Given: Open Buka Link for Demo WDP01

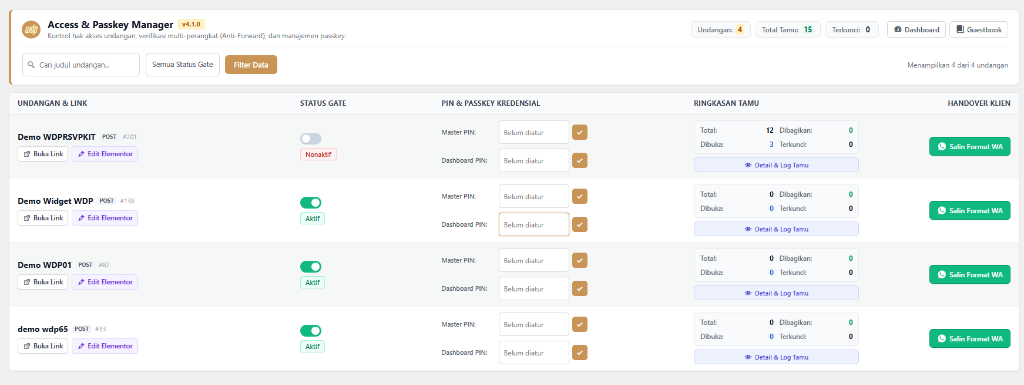Looking at the screenshot, I should tap(42, 282).
